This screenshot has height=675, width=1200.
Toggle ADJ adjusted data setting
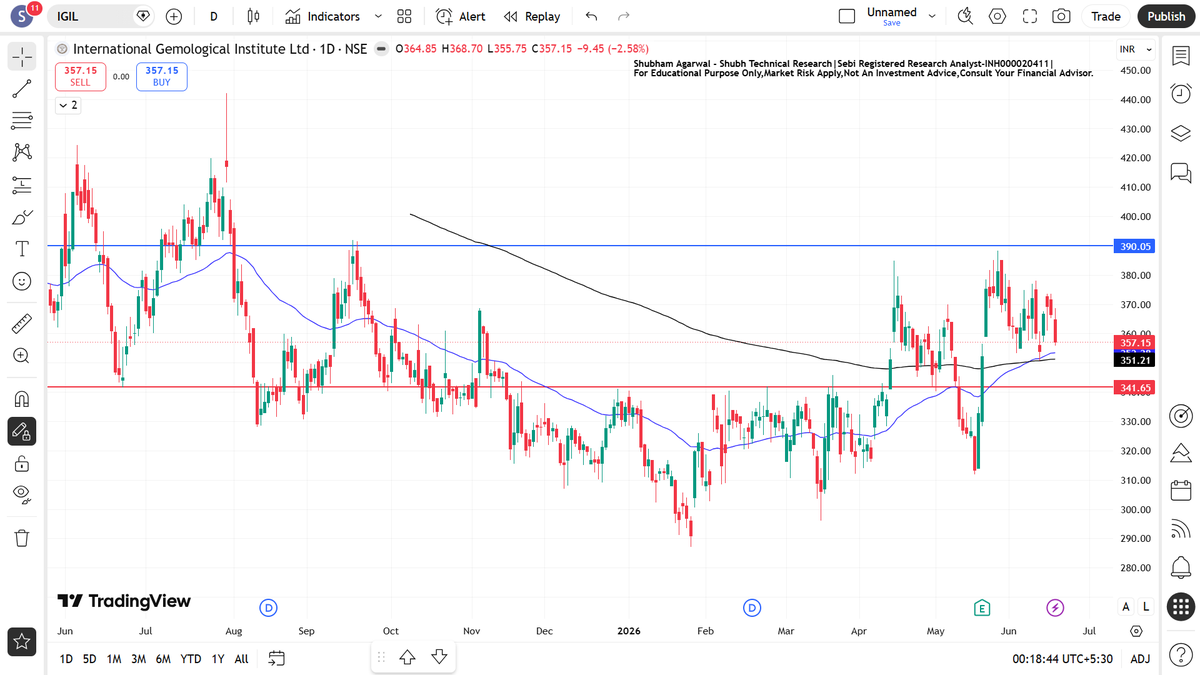click(1140, 659)
